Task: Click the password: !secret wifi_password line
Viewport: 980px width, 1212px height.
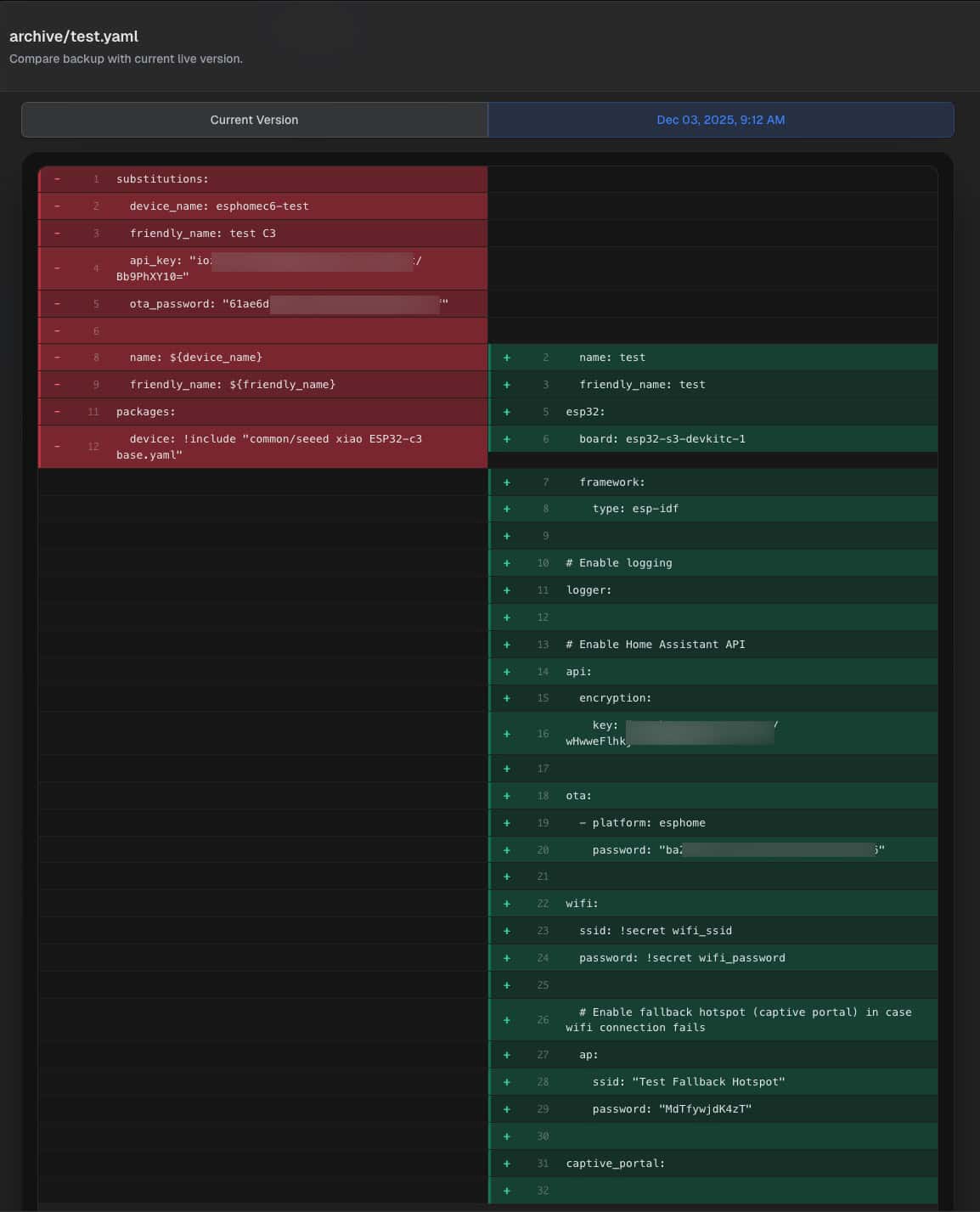Action: [682, 958]
